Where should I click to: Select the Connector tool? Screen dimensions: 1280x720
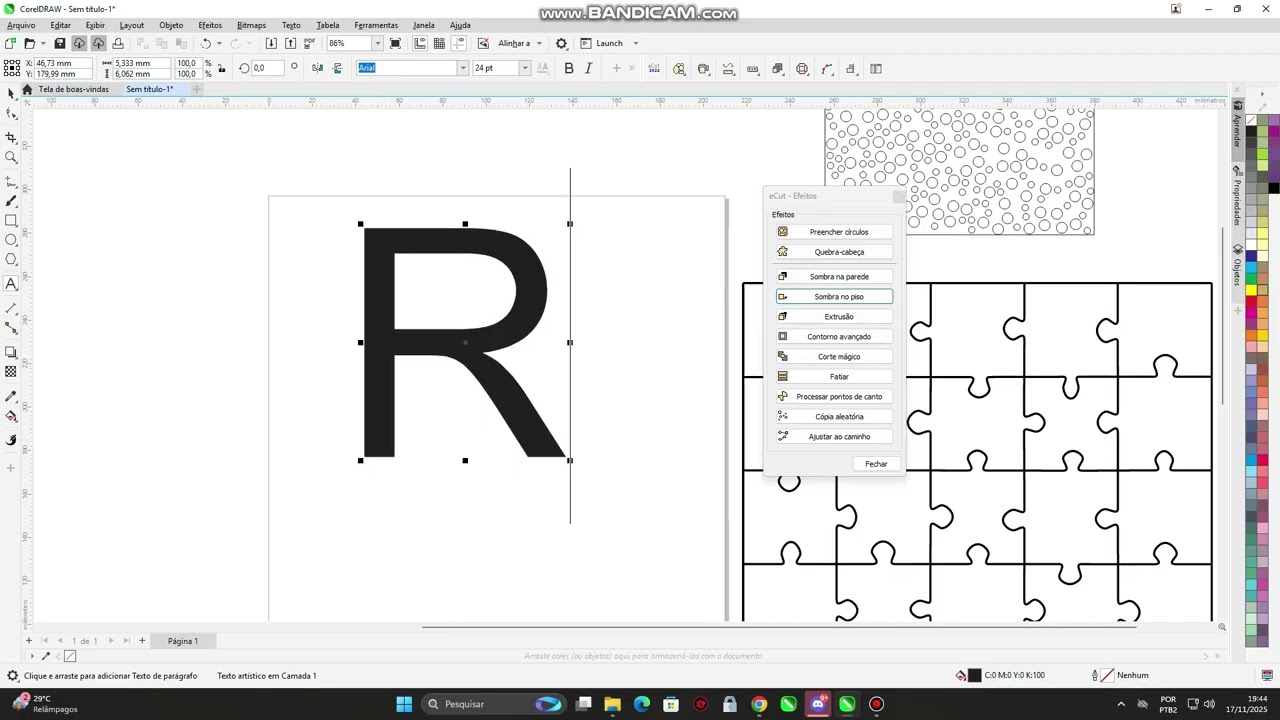(x=11, y=327)
